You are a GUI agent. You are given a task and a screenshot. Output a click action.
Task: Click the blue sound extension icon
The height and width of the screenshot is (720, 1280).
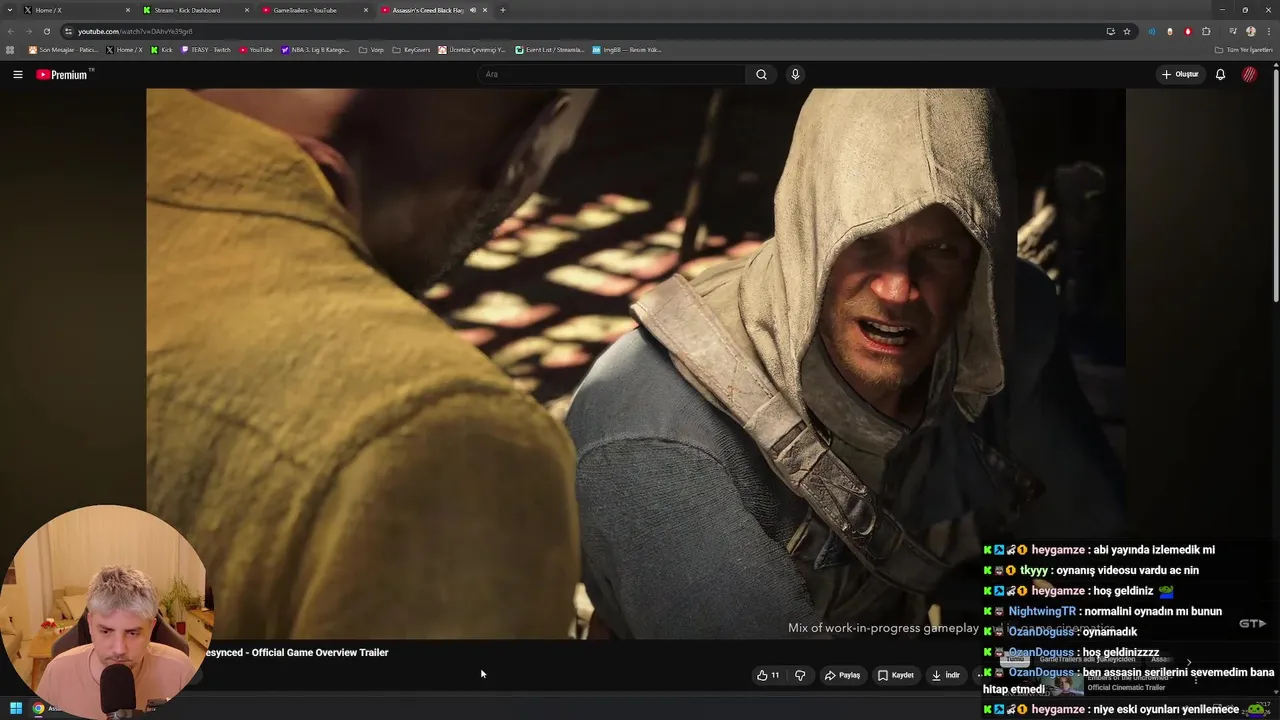[x=1152, y=31]
